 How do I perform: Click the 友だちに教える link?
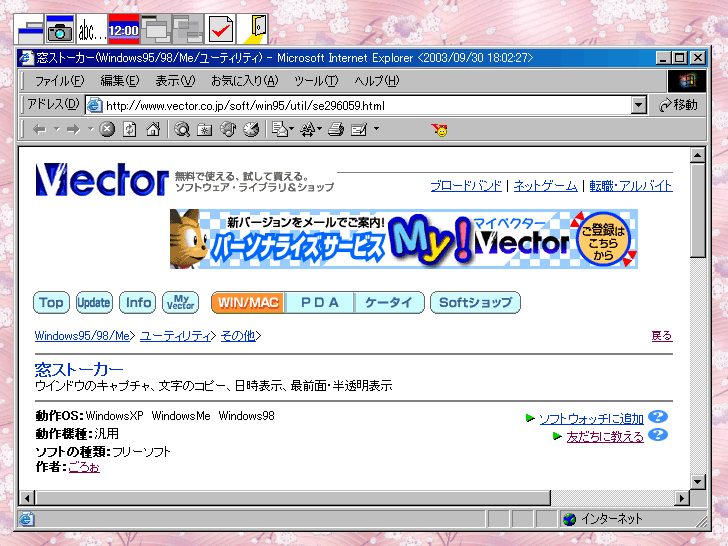605,437
